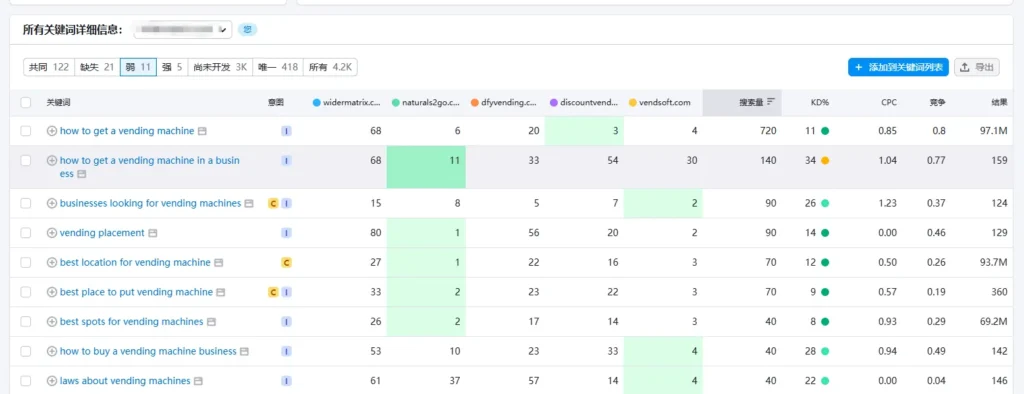Select the 缺失 21 tab
Viewport: 1024px width, 394px height.
(97, 67)
